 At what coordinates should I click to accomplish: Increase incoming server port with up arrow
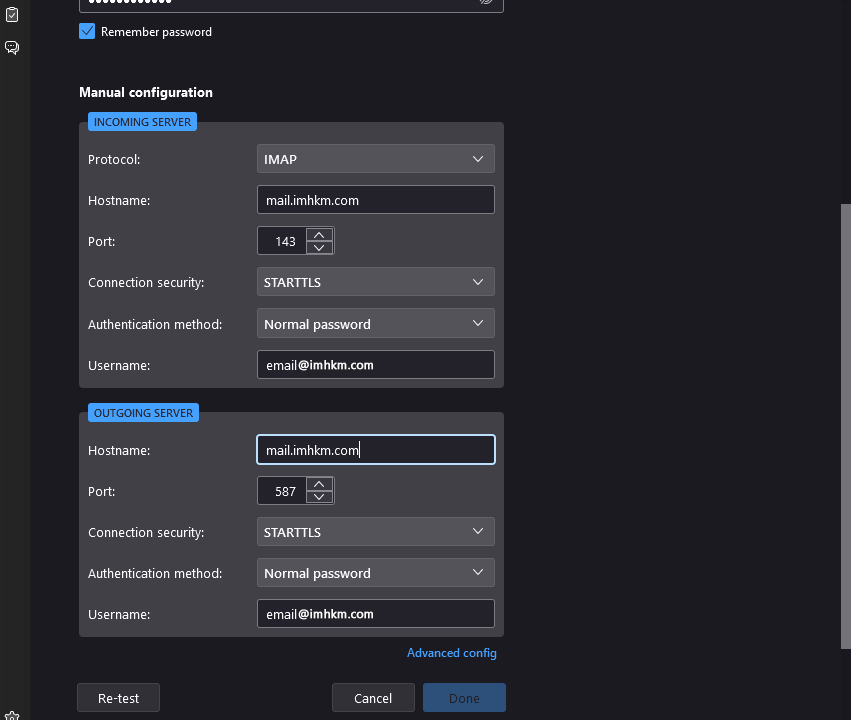click(x=319, y=235)
